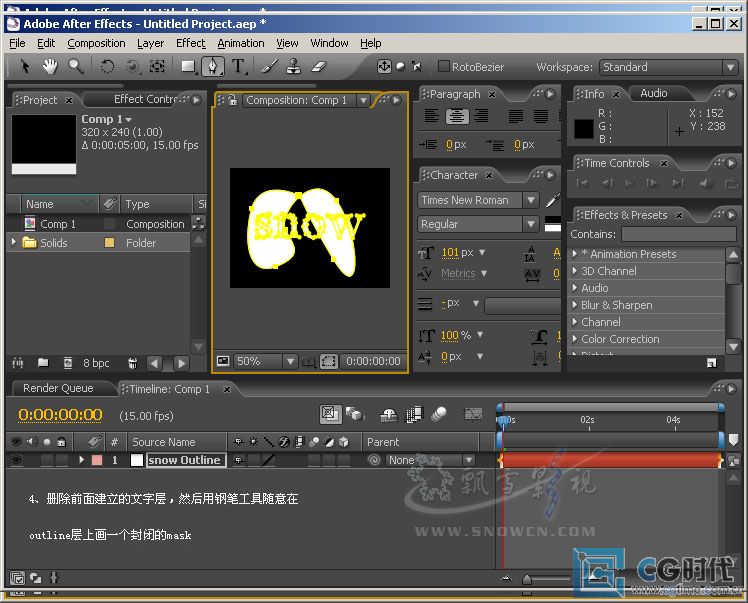The height and width of the screenshot is (603, 748).
Task: Select the Pen tool
Action: tap(213, 66)
